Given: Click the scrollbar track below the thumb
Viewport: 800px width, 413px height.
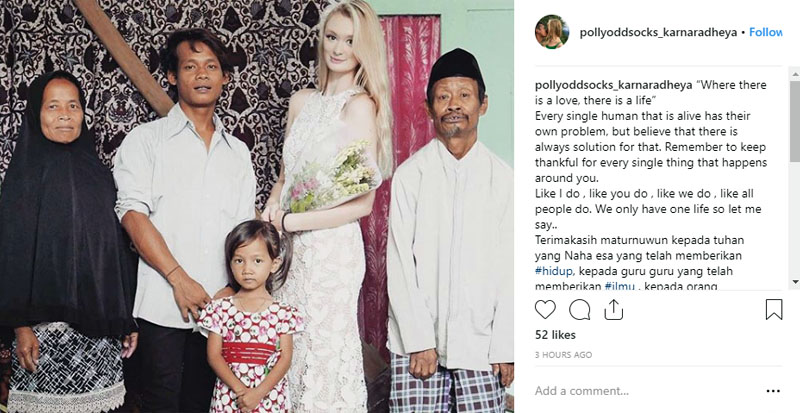Looking at the screenshot, I should (795, 220).
